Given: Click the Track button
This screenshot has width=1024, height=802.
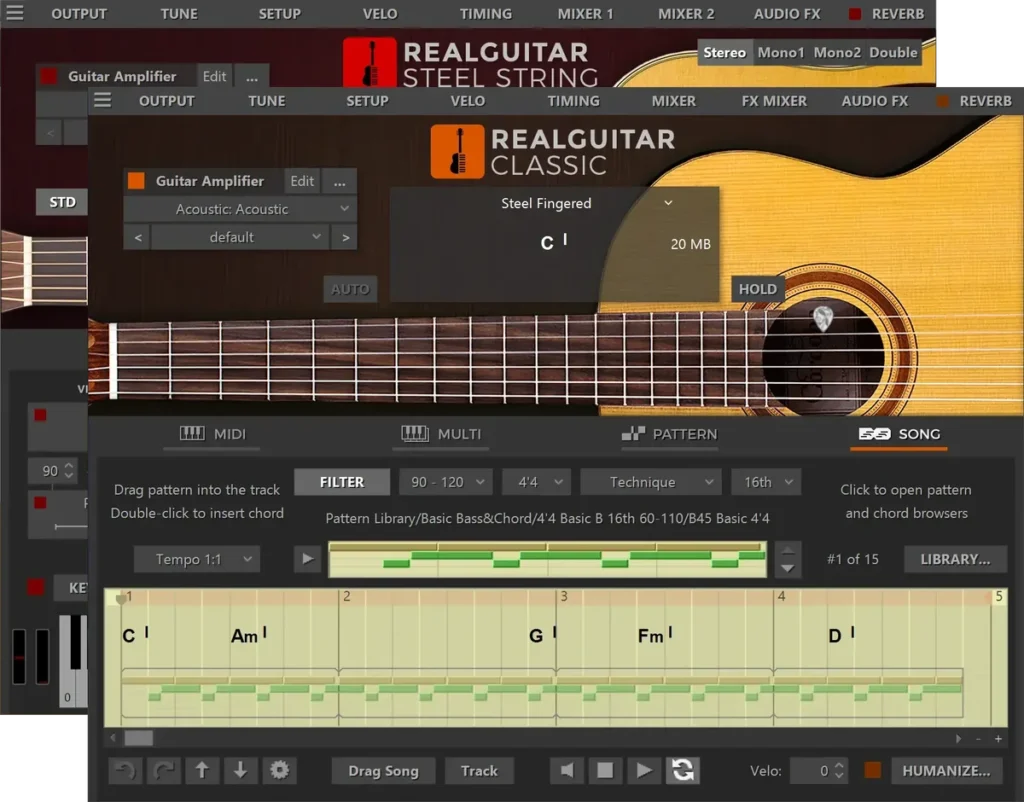Looking at the screenshot, I should pos(479,771).
